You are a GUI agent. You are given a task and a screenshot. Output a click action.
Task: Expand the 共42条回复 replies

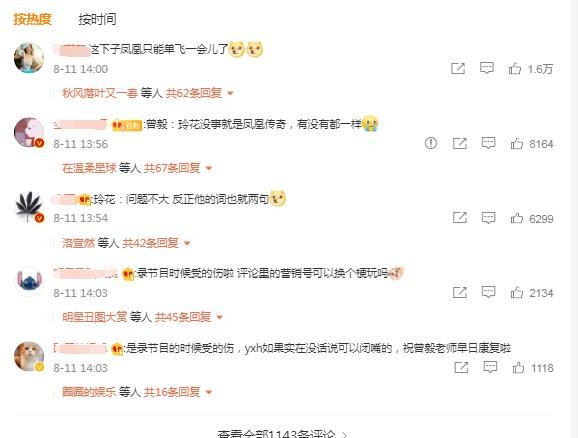156,243
